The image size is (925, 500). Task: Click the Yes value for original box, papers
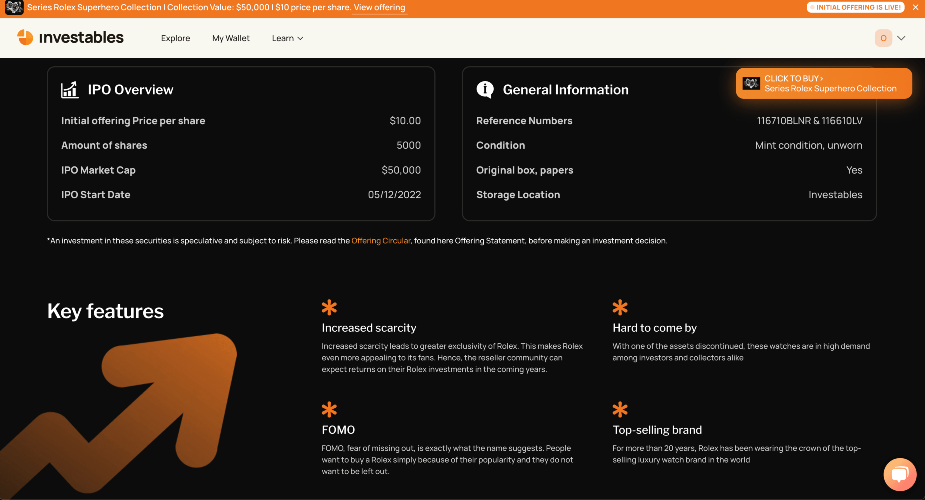854,170
